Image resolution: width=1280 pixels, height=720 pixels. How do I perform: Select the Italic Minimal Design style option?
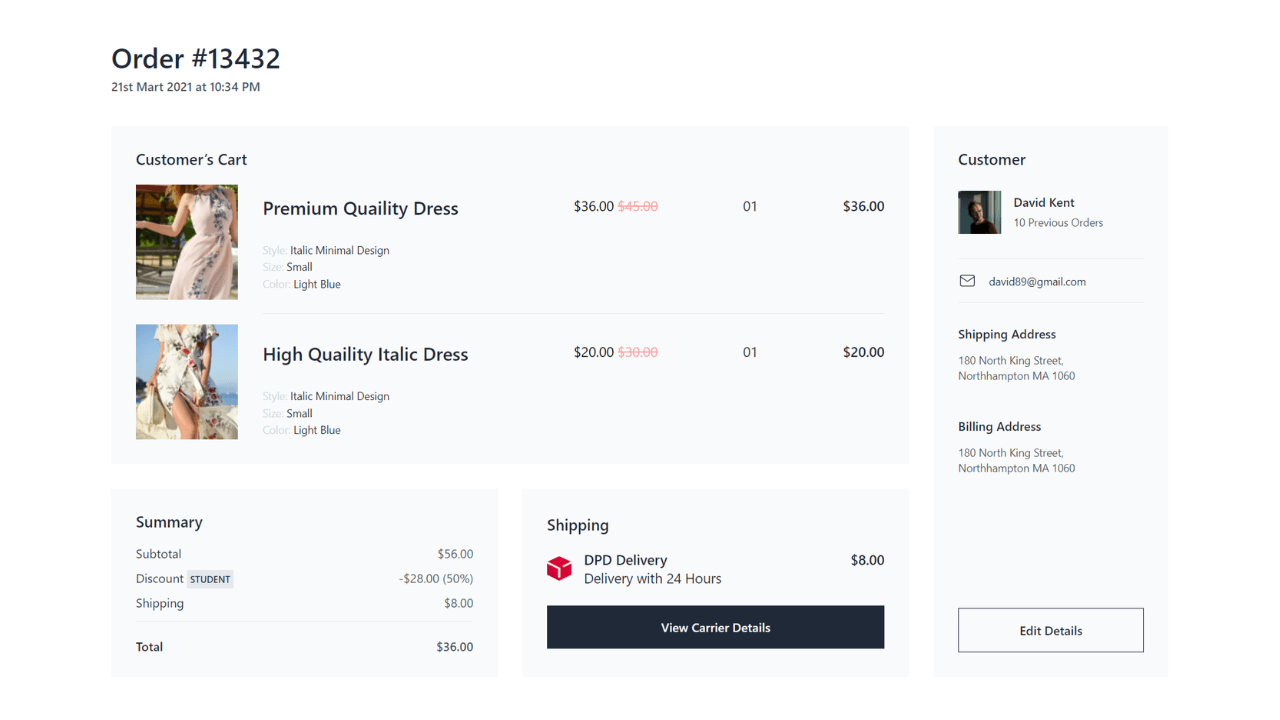339,250
